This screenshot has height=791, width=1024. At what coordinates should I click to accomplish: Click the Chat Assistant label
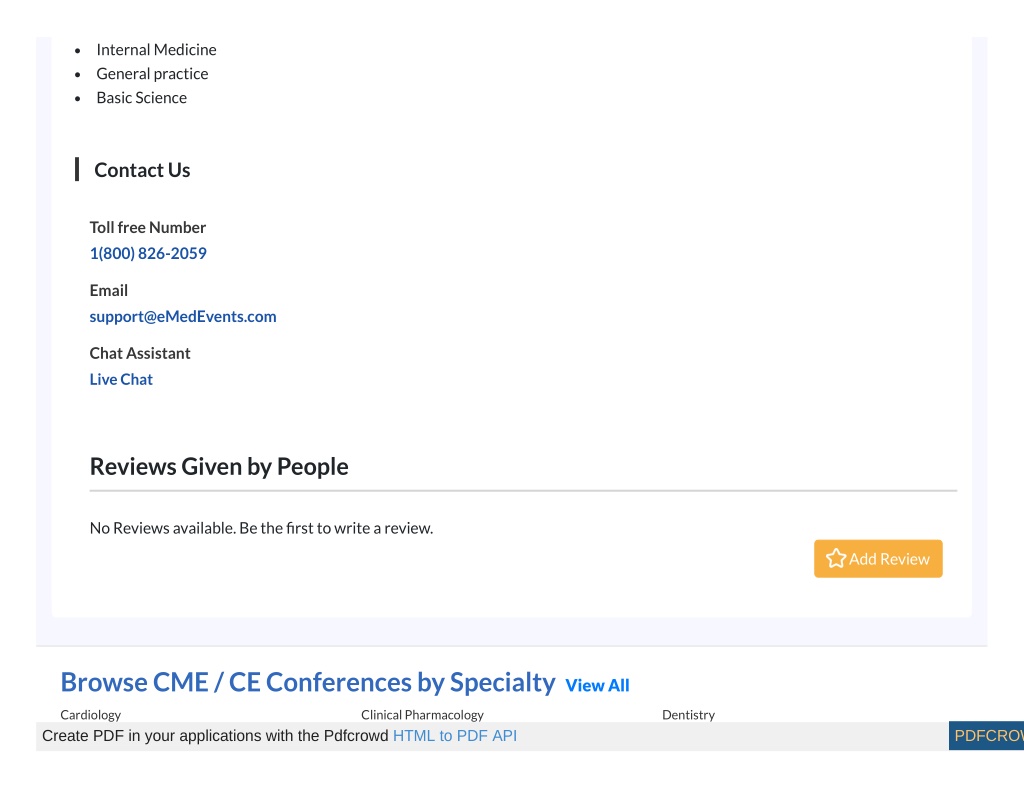[140, 353]
